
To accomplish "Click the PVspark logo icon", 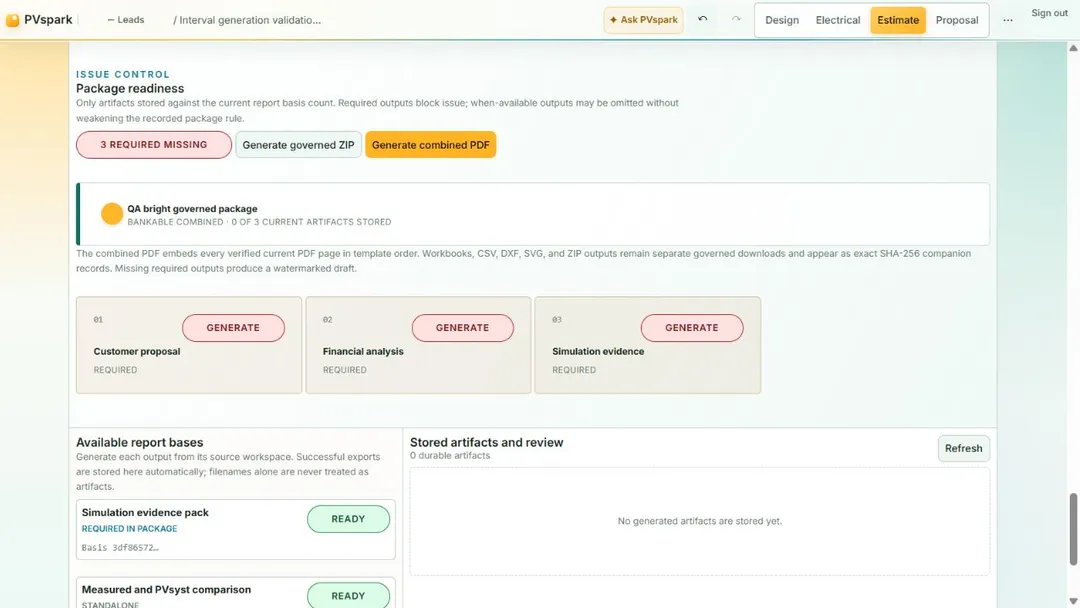I will pyautogui.click(x=12, y=20).
